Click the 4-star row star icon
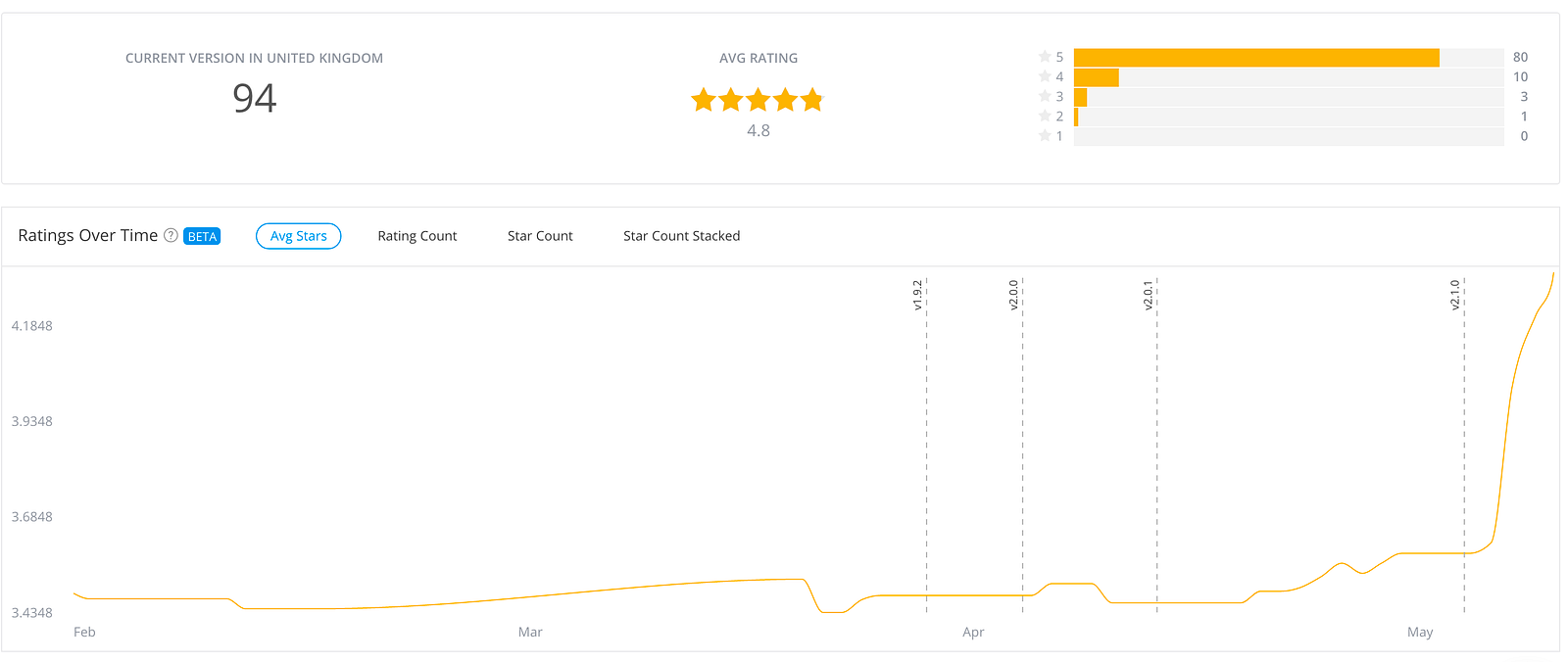The image size is (1568, 662). tap(1045, 76)
